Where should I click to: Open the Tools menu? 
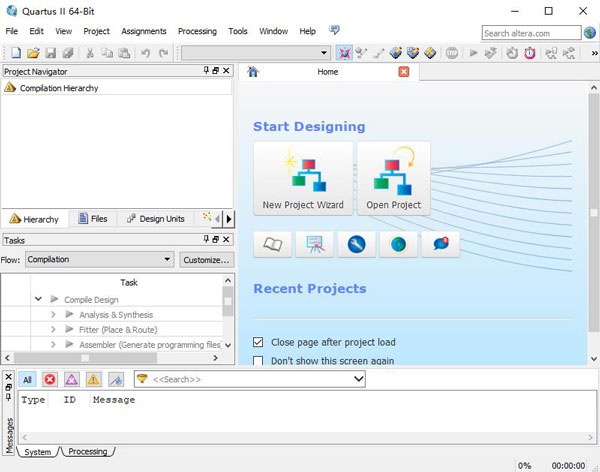point(238,31)
